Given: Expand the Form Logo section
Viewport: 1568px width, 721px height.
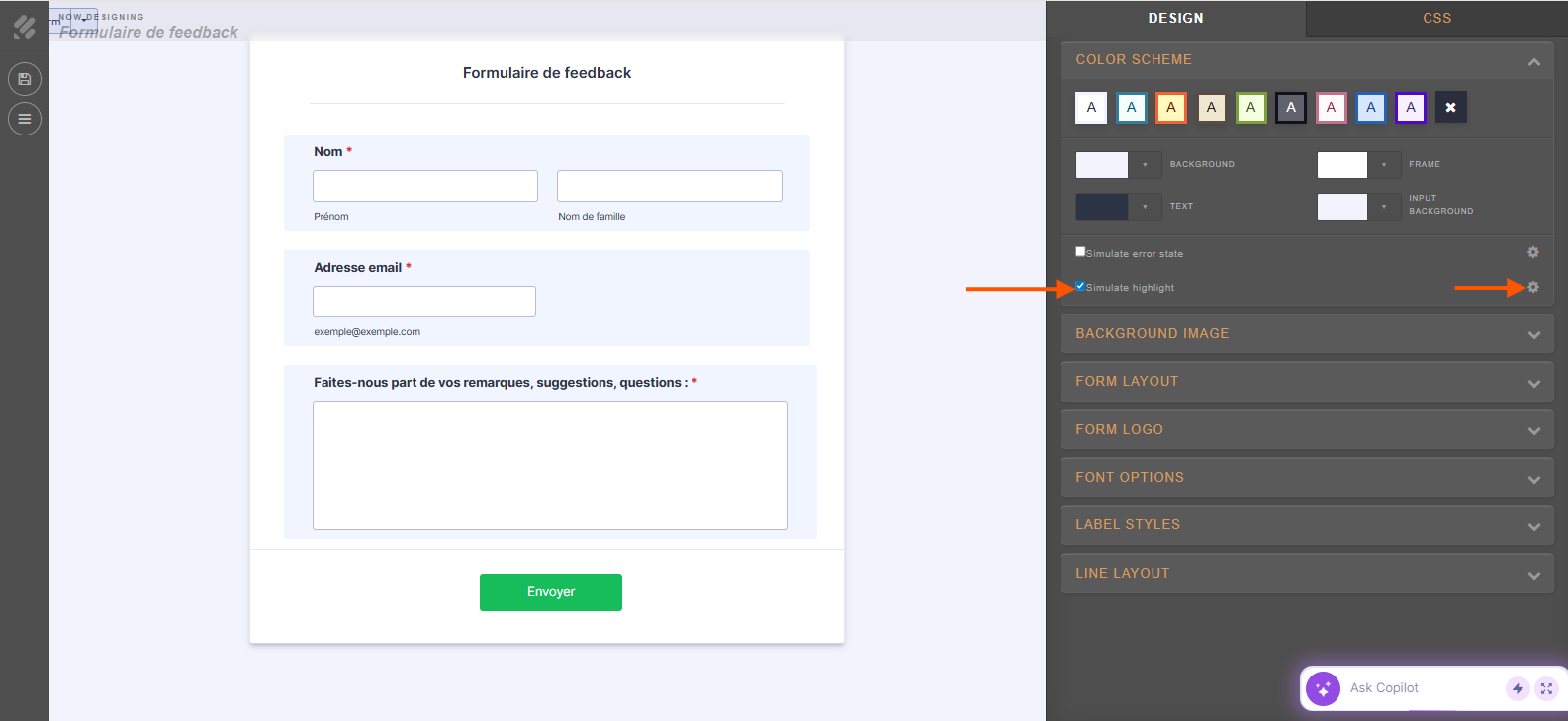Looking at the screenshot, I should [x=1307, y=430].
